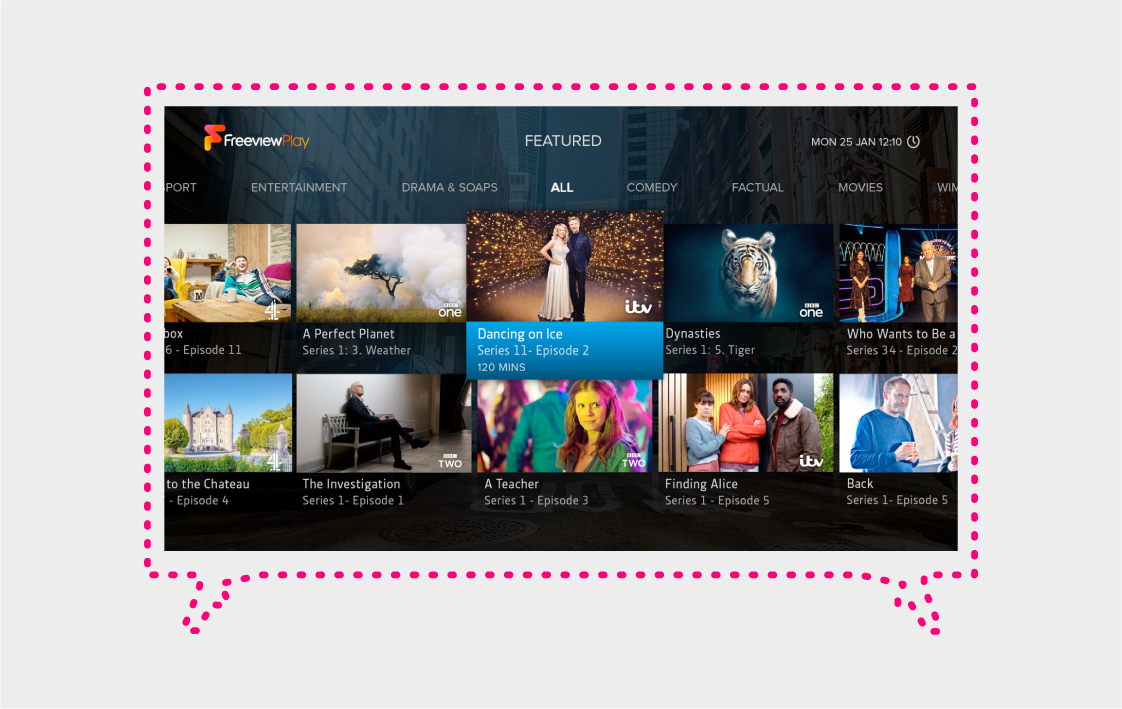This screenshot has height=709, width=1122.
Task: Click the 'Dynasties' title text
Action: pyautogui.click(x=693, y=333)
